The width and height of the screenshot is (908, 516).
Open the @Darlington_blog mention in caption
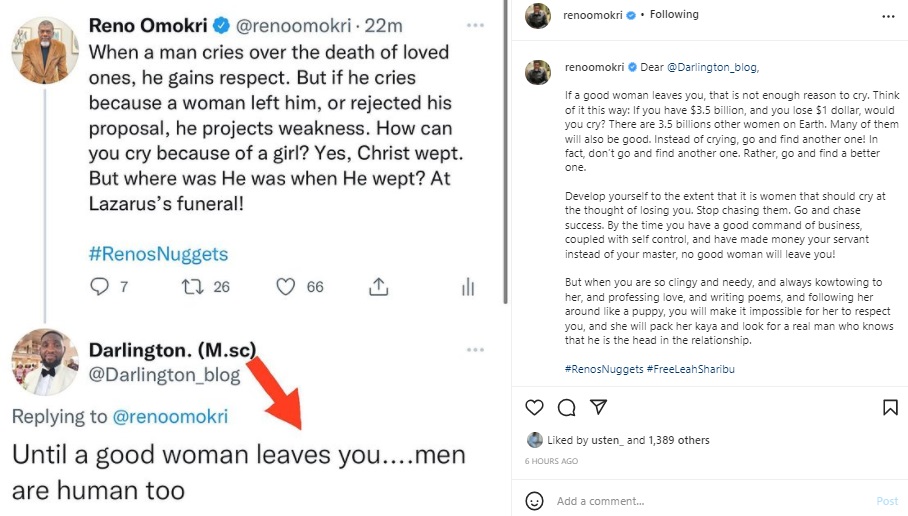(713, 68)
